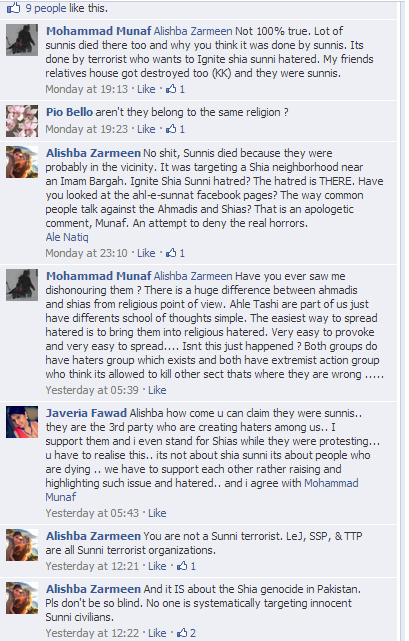
Task: Click Yesterday at 12:22 timestamp
Action: point(92,633)
